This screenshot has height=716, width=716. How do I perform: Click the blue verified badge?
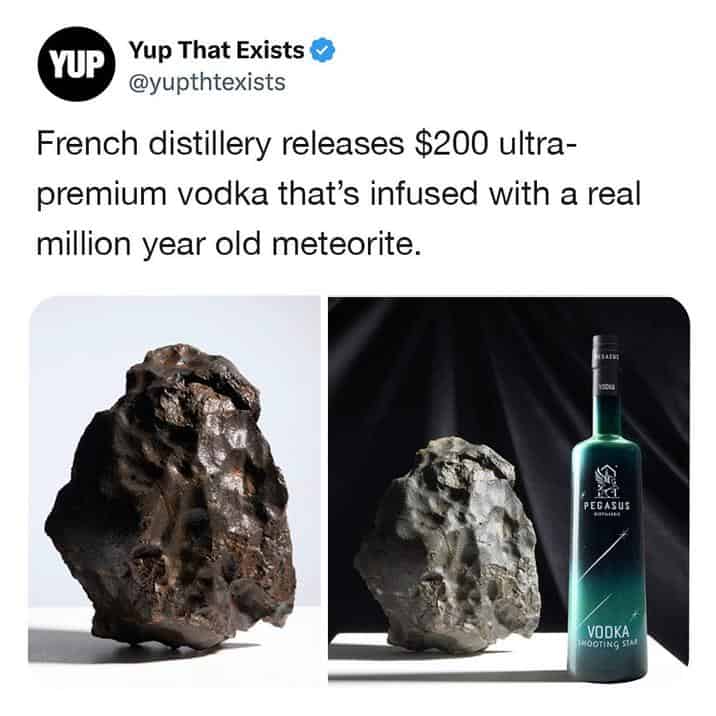pos(323,50)
